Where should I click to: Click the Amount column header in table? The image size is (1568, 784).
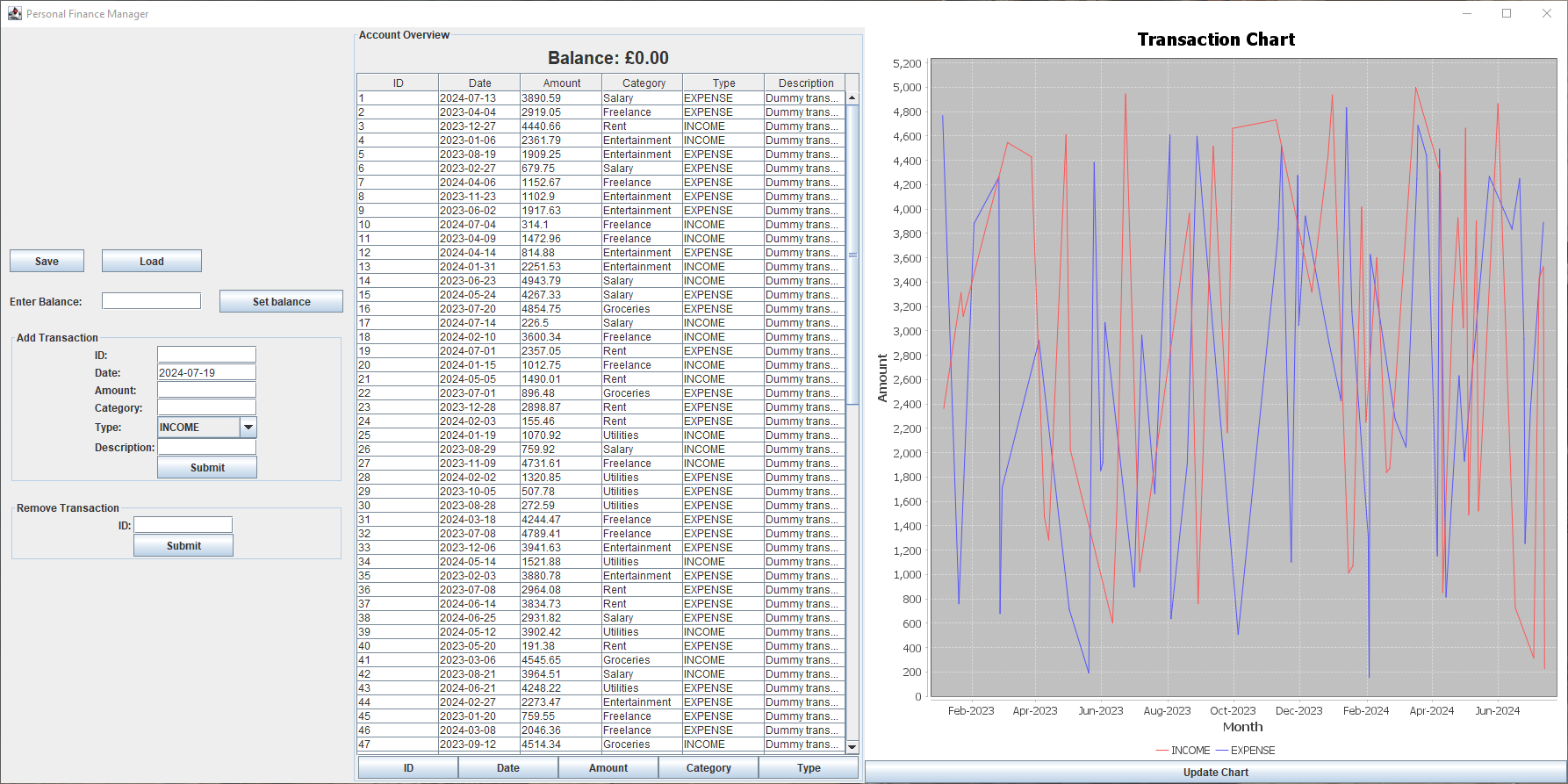coord(562,83)
